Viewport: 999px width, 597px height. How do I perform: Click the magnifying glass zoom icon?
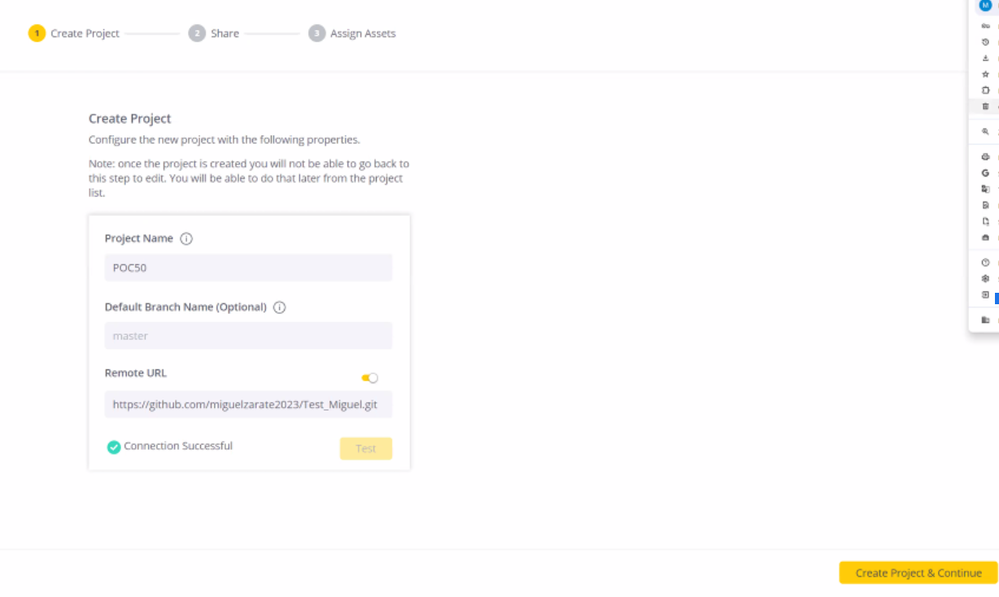pyautogui.click(x=985, y=132)
